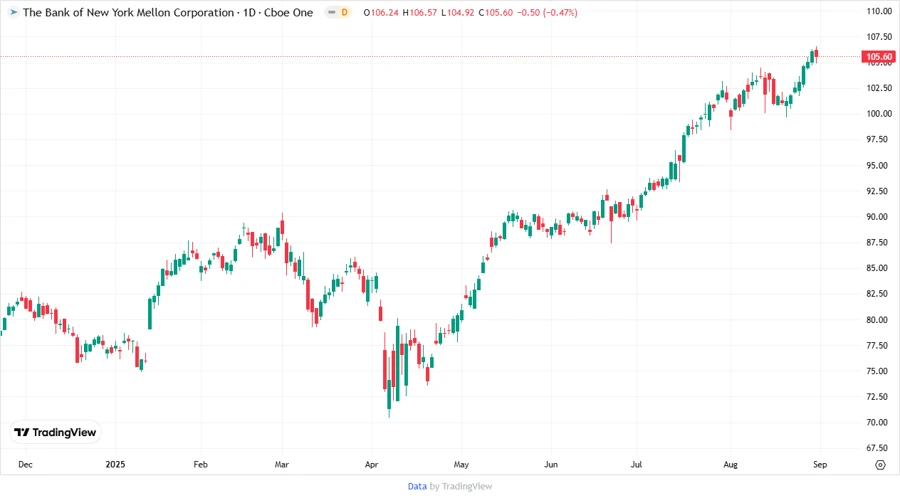Click the Sep label on time axis

pos(820,464)
